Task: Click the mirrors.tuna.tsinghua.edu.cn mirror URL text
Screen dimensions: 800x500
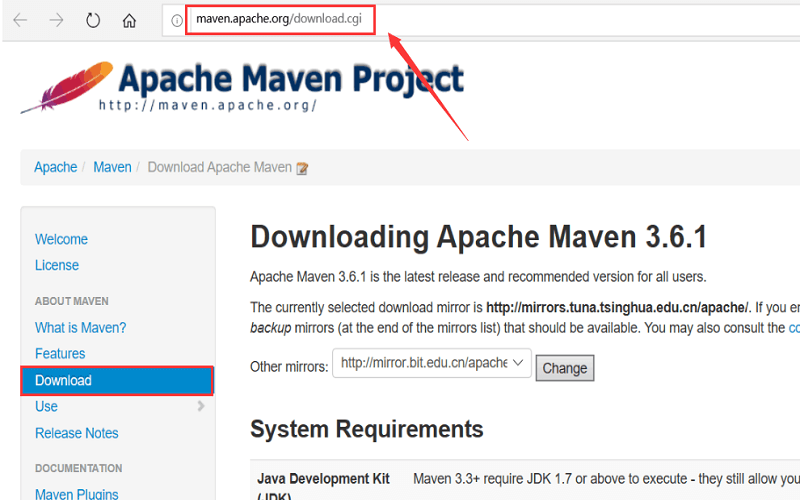Action: (617, 308)
